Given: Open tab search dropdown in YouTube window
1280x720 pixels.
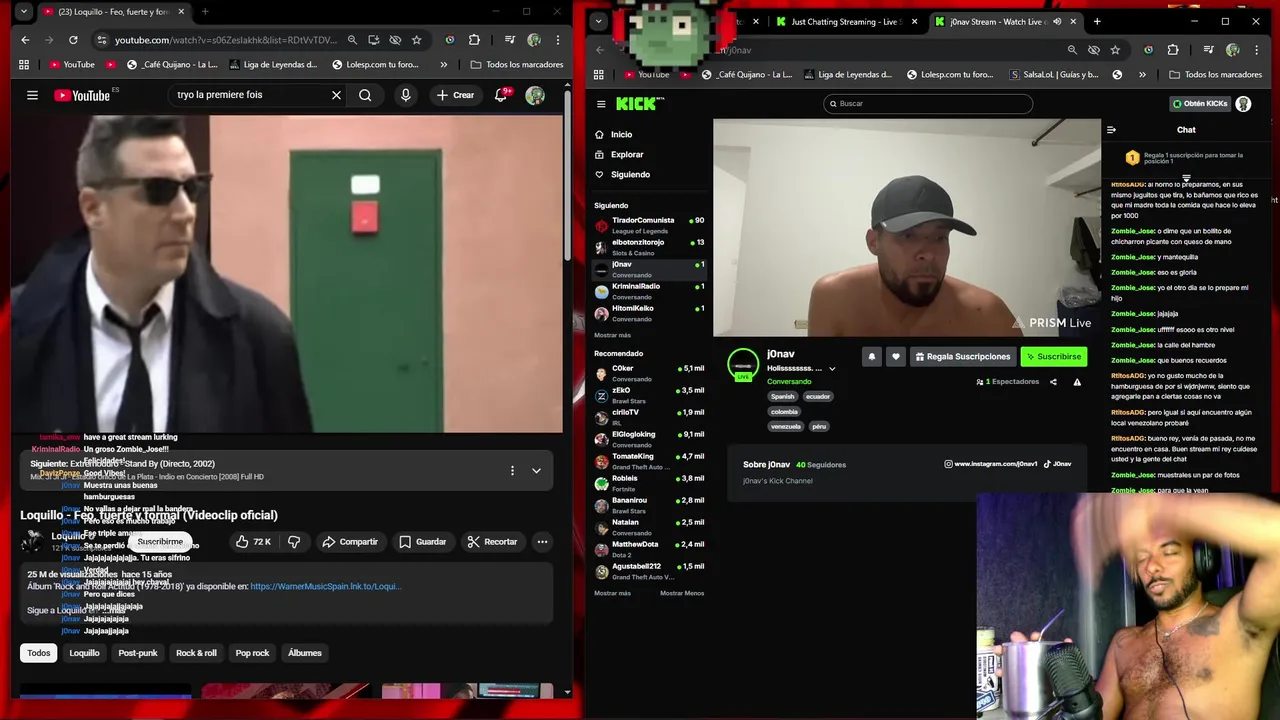Looking at the screenshot, I should [24, 12].
